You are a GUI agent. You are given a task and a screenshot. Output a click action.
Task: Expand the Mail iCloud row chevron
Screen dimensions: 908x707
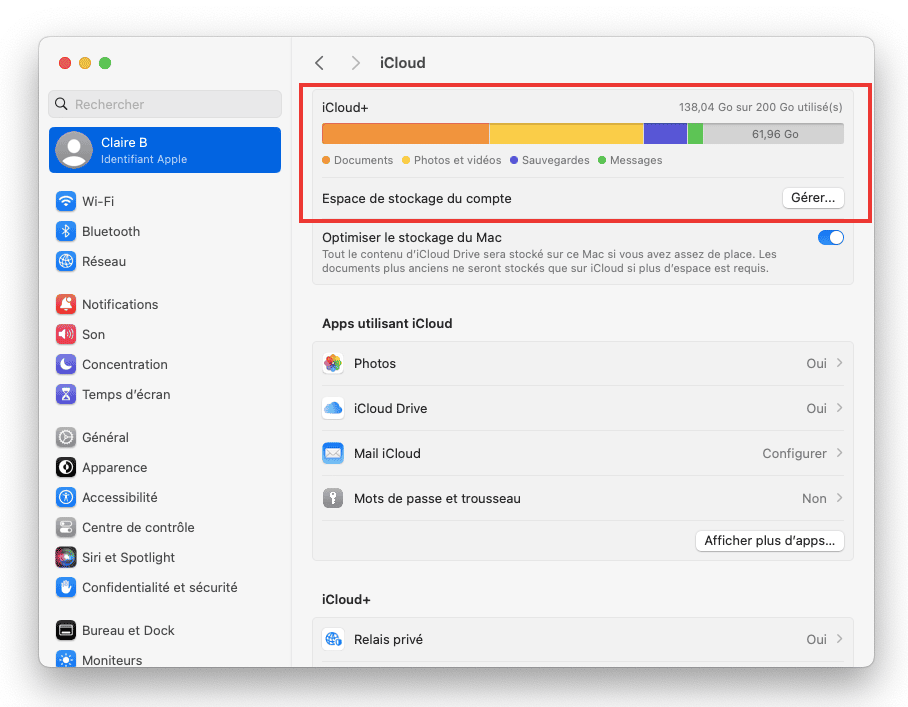pyautogui.click(x=839, y=453)
